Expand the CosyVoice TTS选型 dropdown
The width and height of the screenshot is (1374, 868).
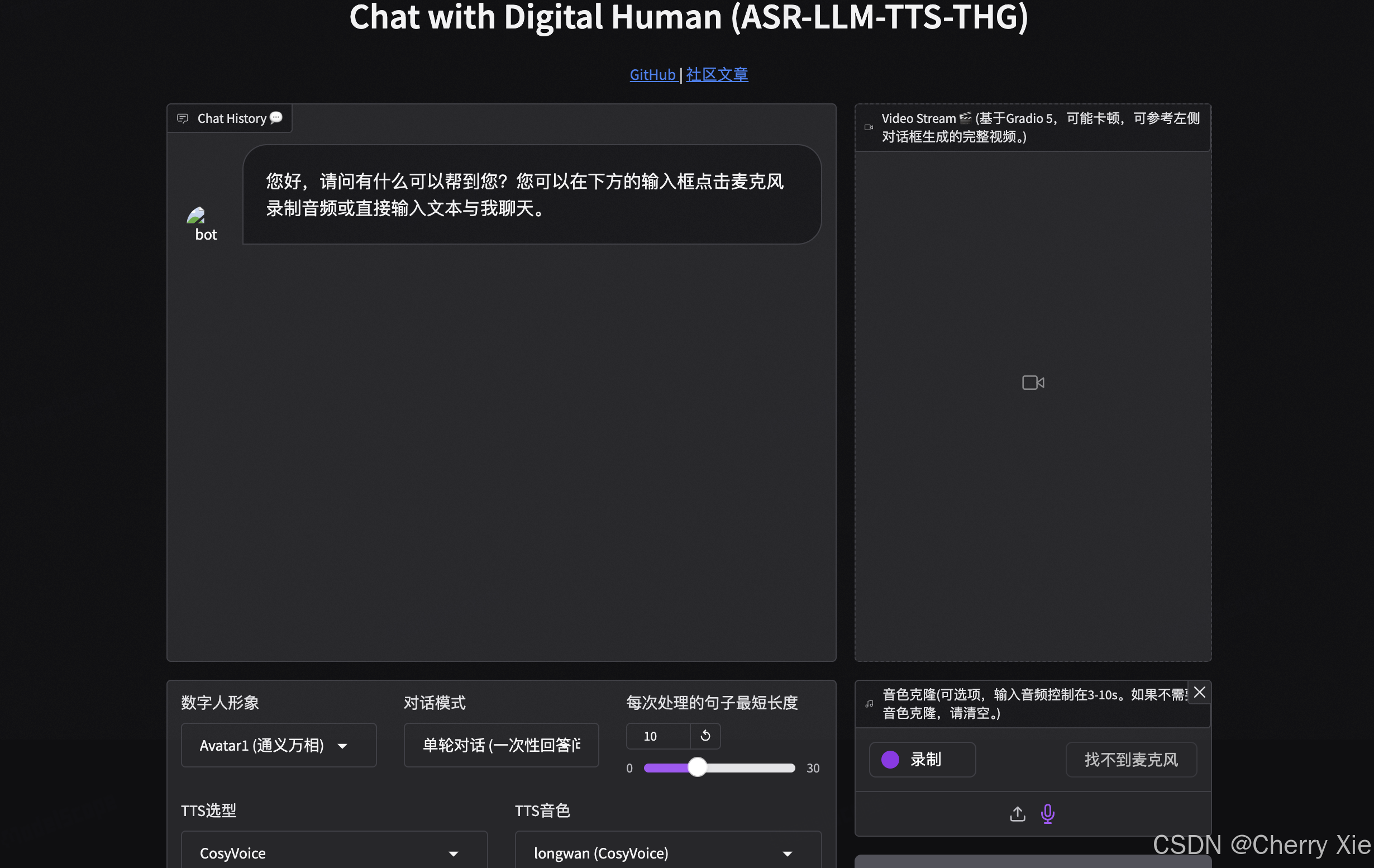[334, 853]
